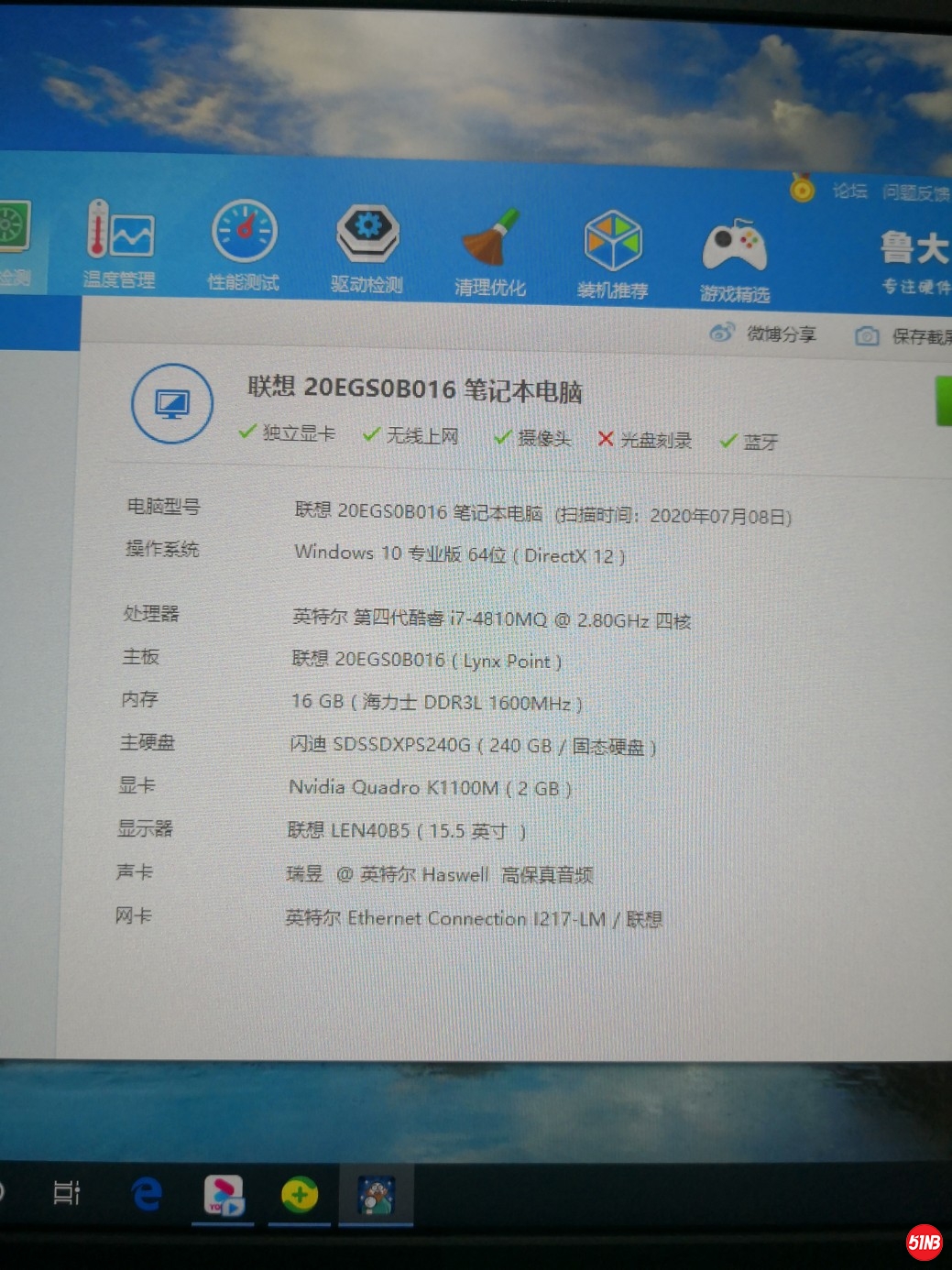The image size is (952, 1270).
Task: Click the 蓝牙 feature indicator
Action: [750, 443]
